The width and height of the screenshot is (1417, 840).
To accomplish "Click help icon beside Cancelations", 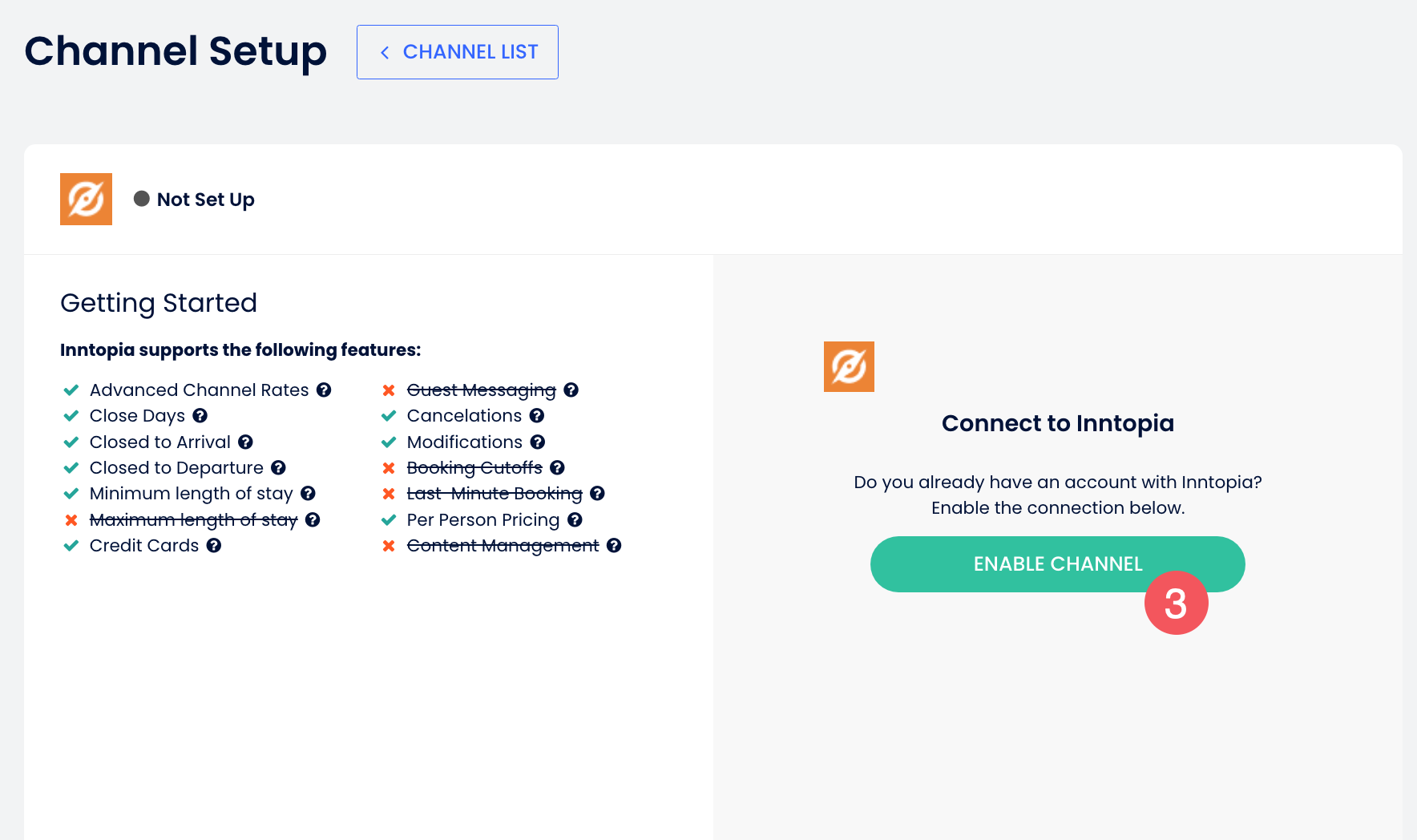I will click(x=537, y=416).
